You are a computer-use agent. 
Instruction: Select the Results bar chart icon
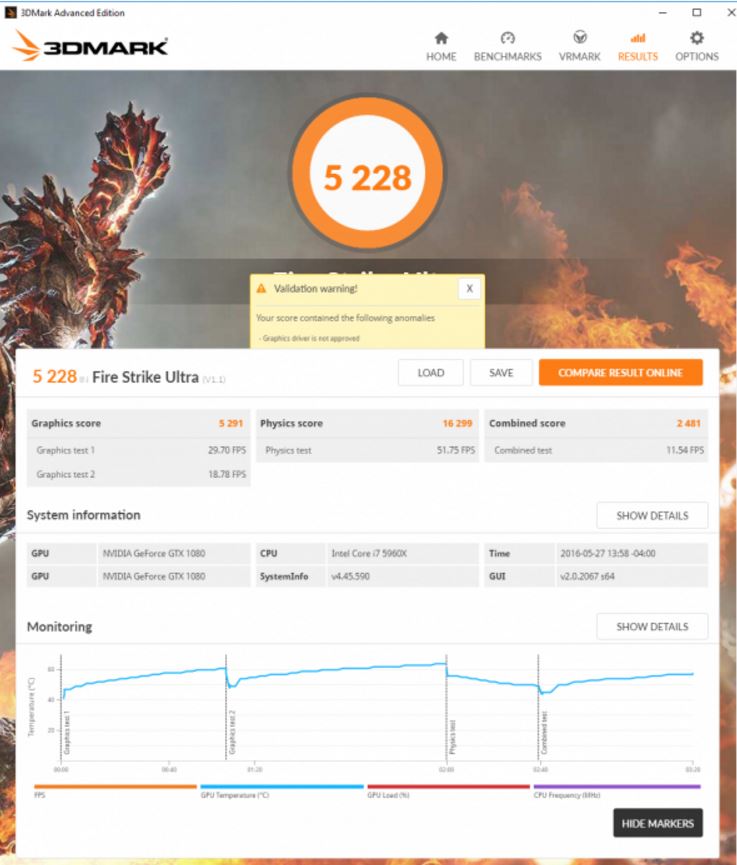tap(637, 38)
